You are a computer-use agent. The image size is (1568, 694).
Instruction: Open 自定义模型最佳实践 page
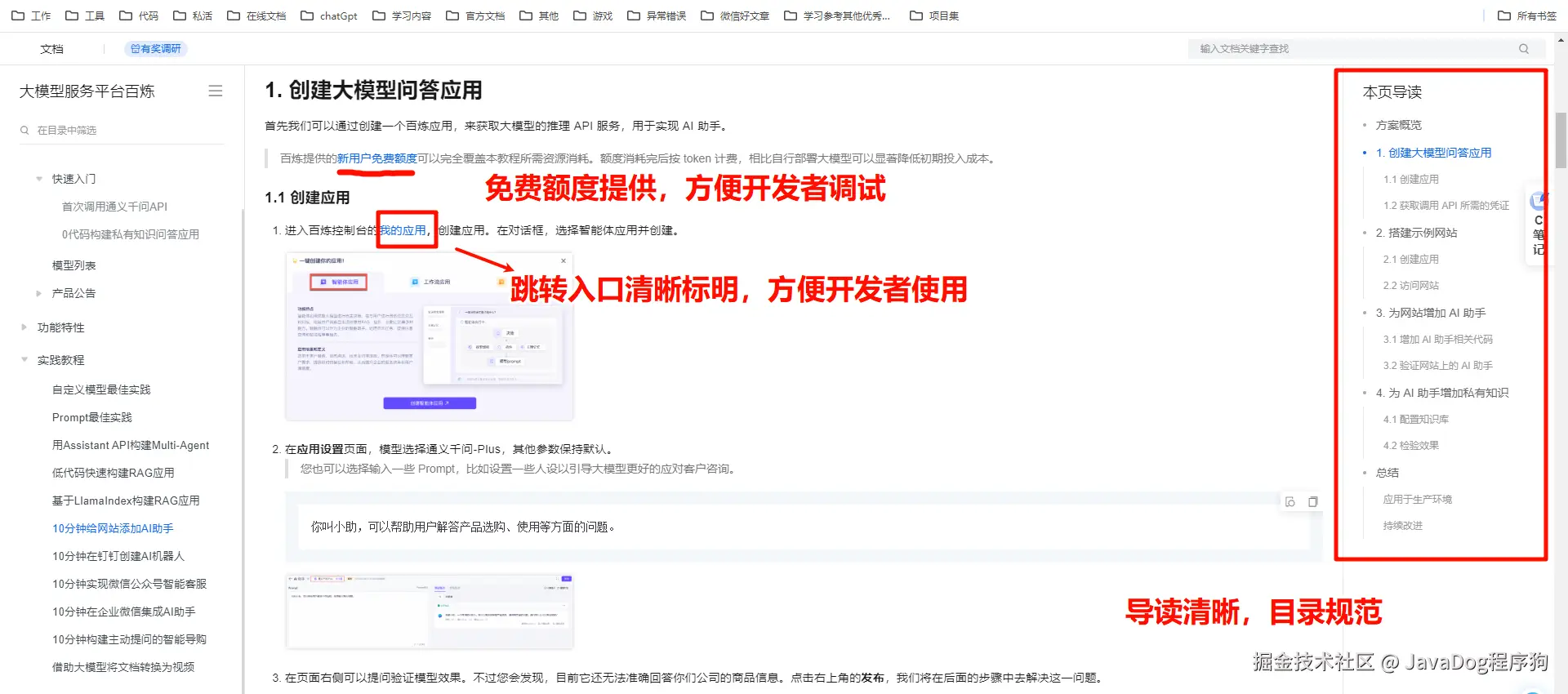pyautogui.click(x=101, y=389)
